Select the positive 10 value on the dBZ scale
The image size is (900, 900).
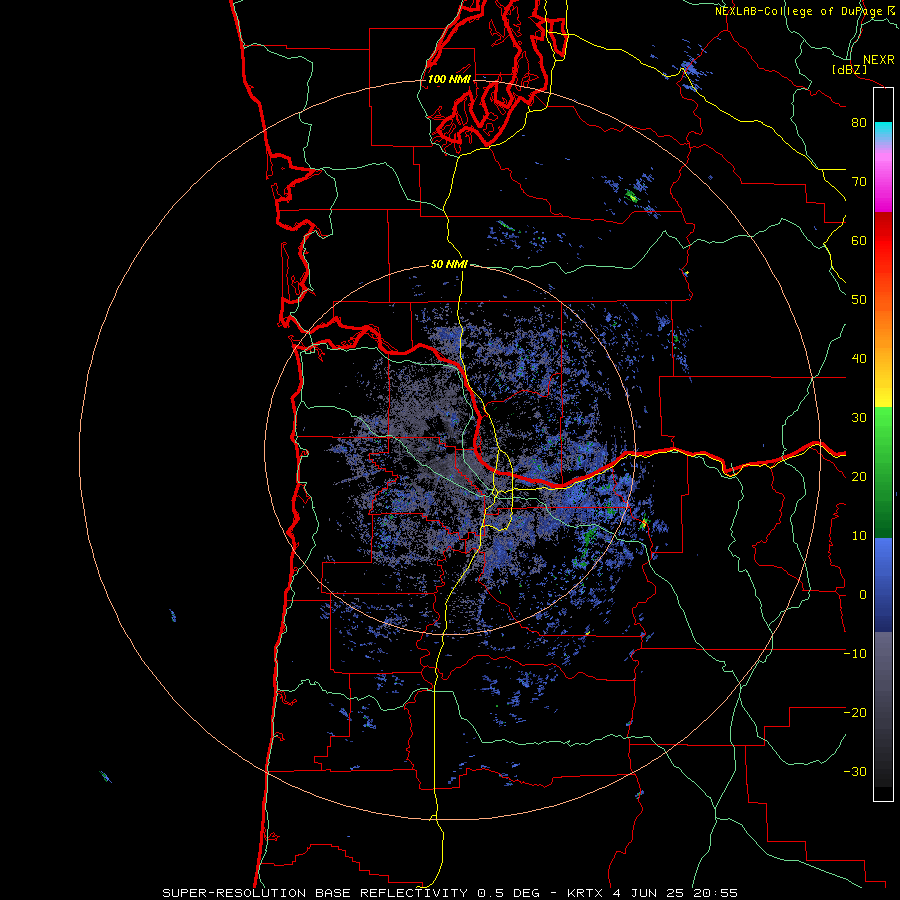859,536
